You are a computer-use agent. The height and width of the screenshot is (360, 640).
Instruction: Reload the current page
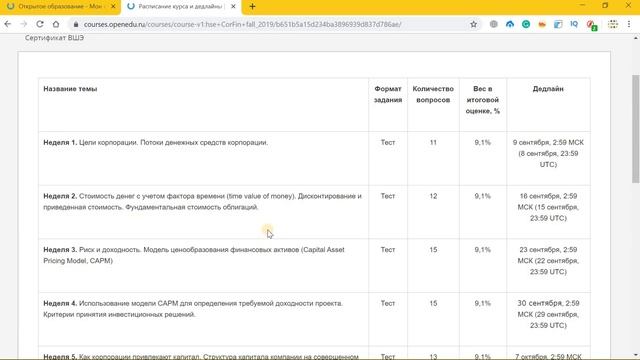coord(40,24)
